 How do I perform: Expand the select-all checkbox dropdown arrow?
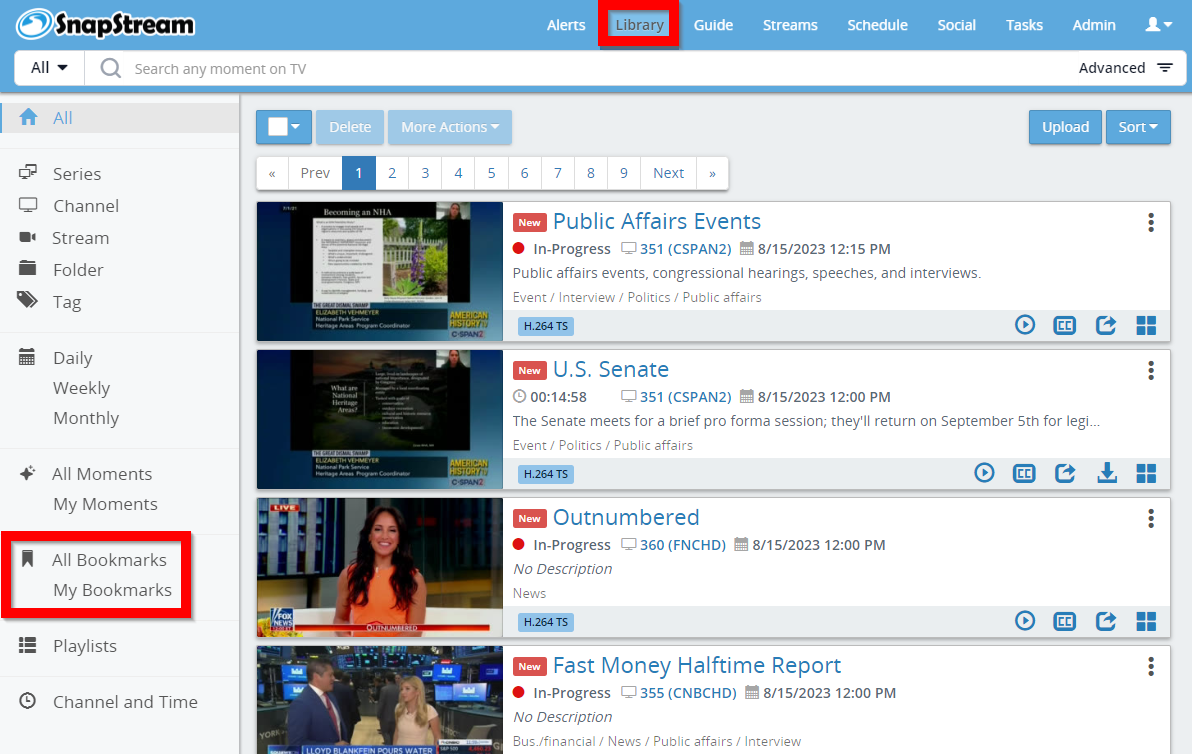tap(296, 127)
